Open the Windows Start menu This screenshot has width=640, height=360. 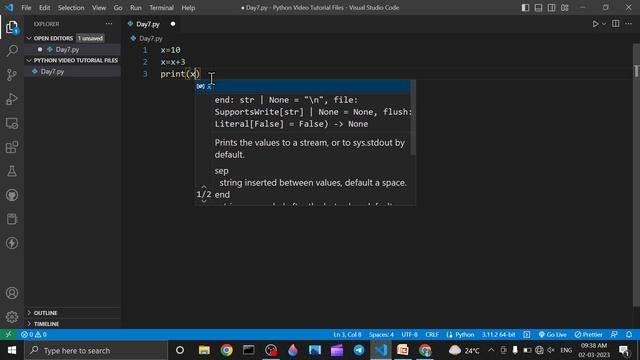[x=12, y=350]
